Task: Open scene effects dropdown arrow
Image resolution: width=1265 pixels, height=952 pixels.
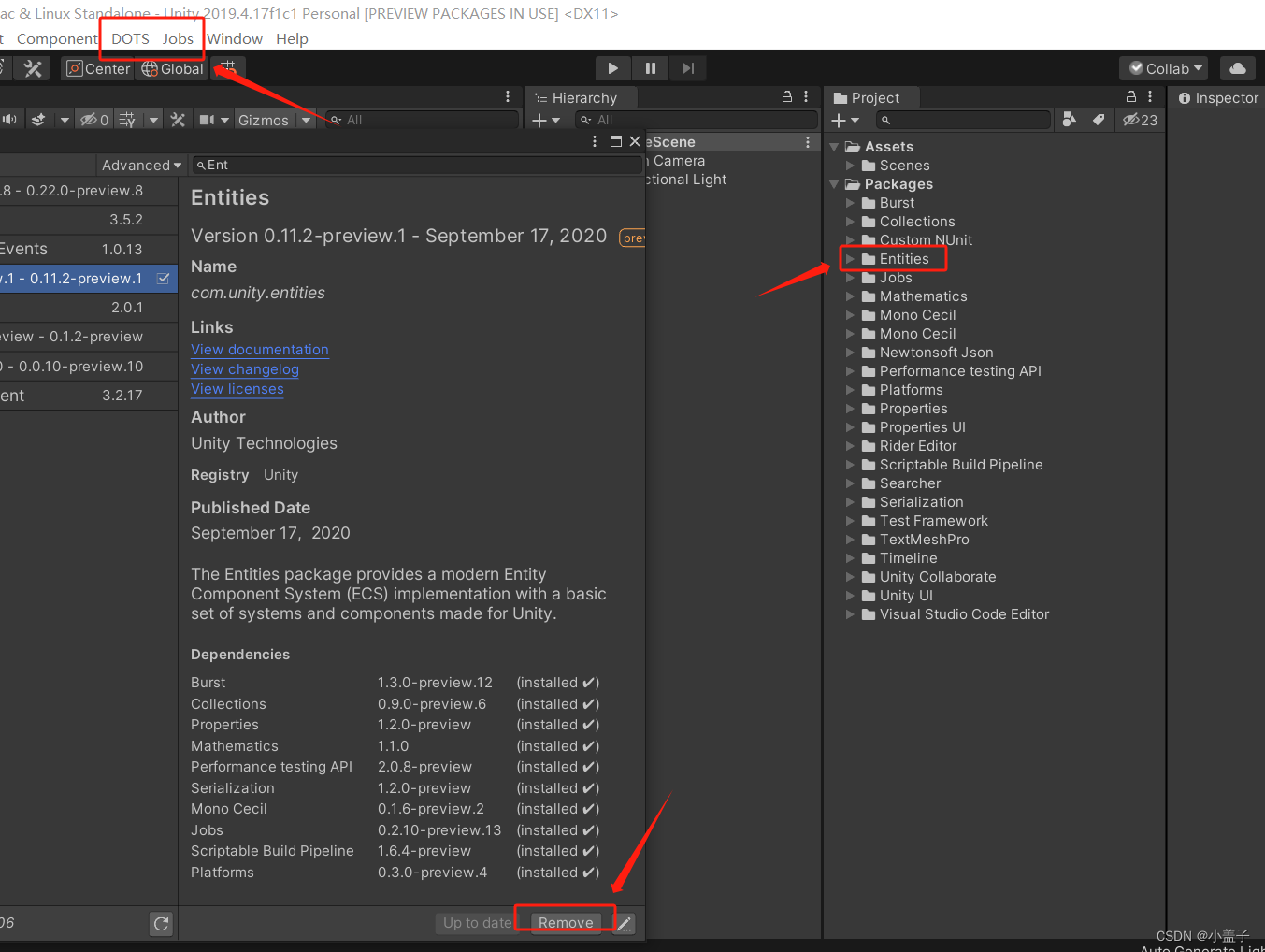Action: coord(65,120)
